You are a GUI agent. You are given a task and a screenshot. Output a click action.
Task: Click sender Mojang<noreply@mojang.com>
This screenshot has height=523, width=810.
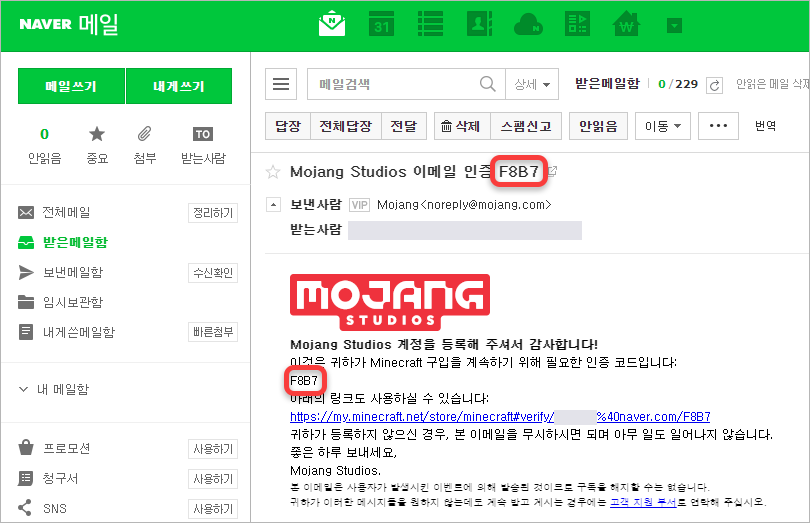tap(464, 205)
